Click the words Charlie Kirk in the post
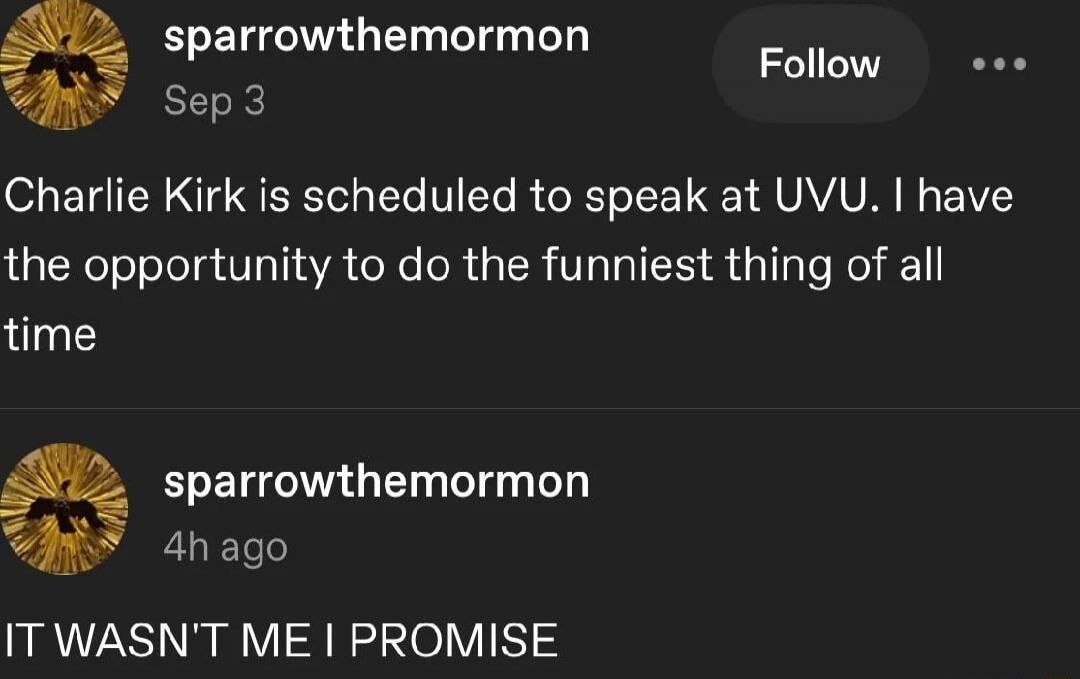The height and width of the screenshot is (679, 1080). 125,196
